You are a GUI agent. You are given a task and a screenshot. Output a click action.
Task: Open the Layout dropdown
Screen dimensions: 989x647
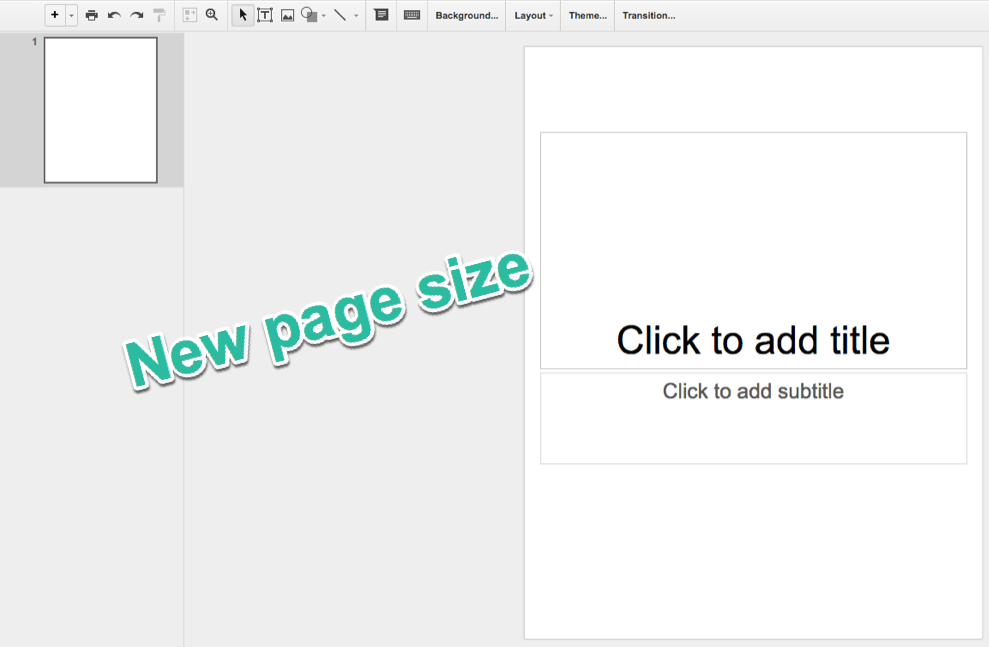(x=532, y=15)
